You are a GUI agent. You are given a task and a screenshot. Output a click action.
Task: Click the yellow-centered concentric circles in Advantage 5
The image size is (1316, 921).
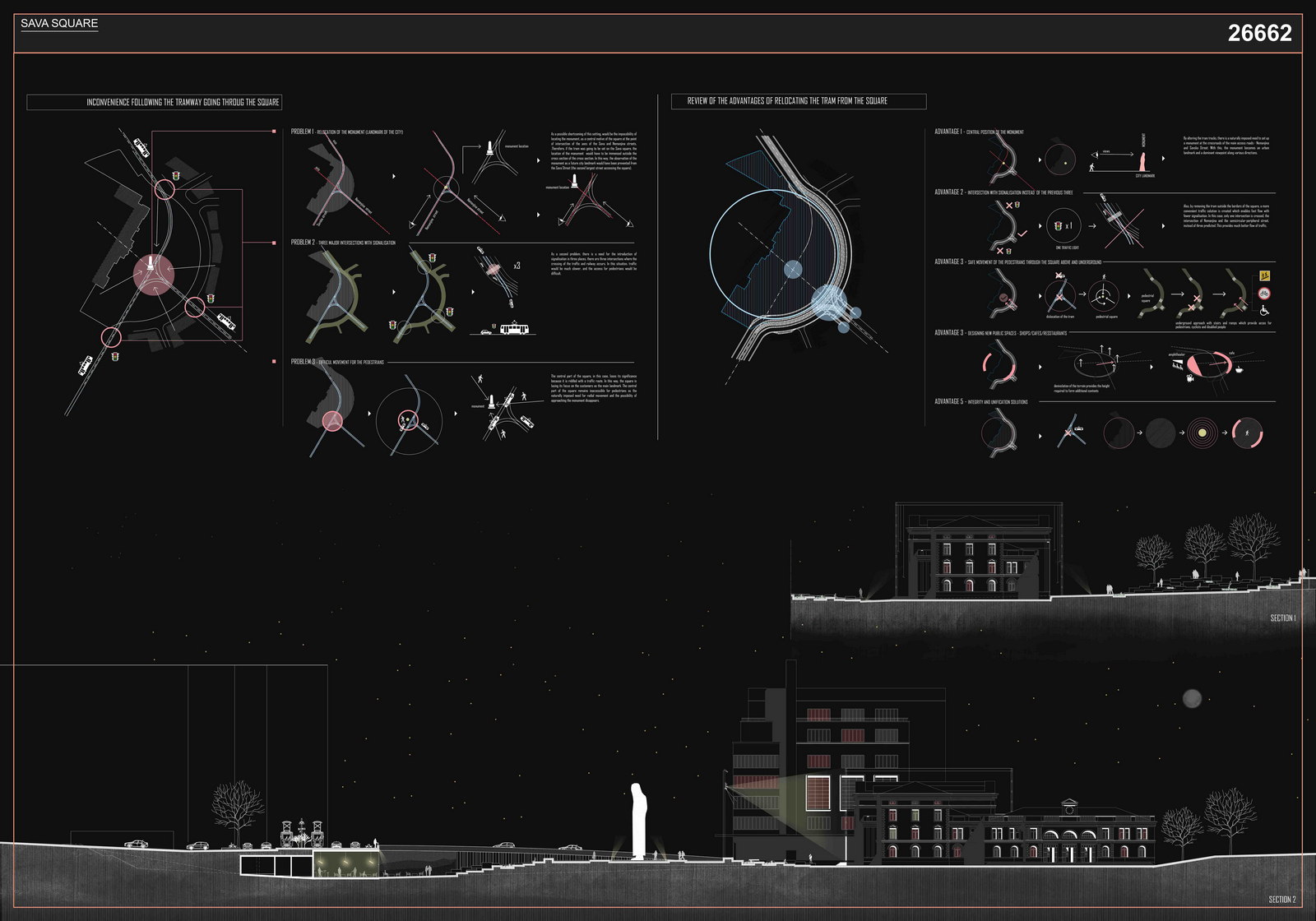click(x=1203, y=433)
